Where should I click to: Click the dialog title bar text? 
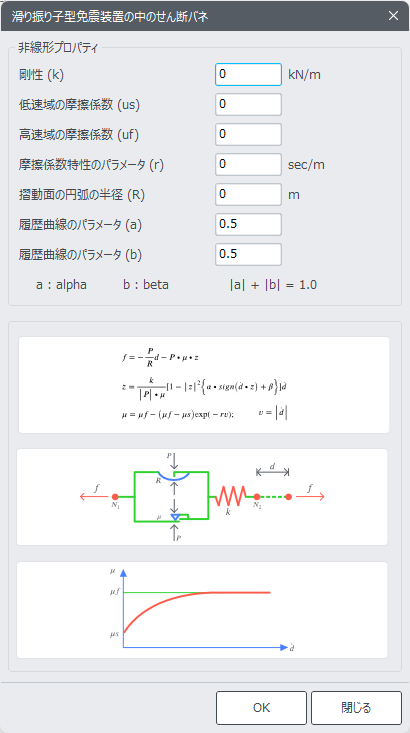[x=108, y=16]
